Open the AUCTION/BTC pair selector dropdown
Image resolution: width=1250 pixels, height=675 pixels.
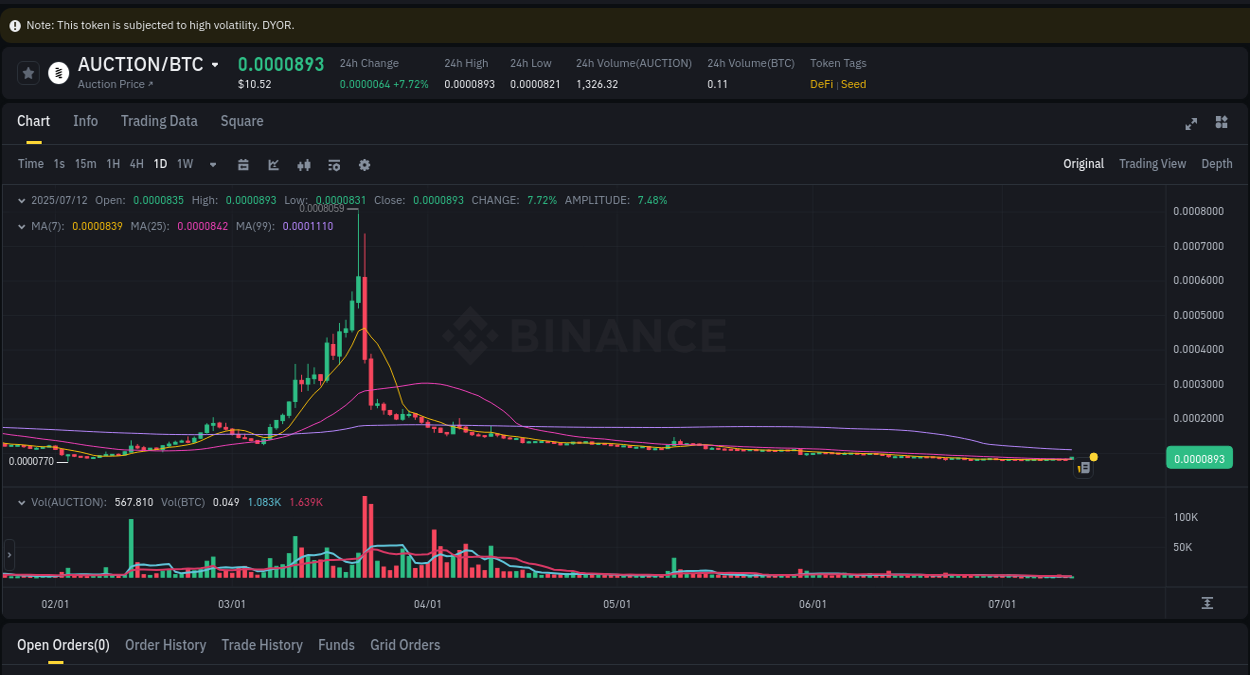216,64
